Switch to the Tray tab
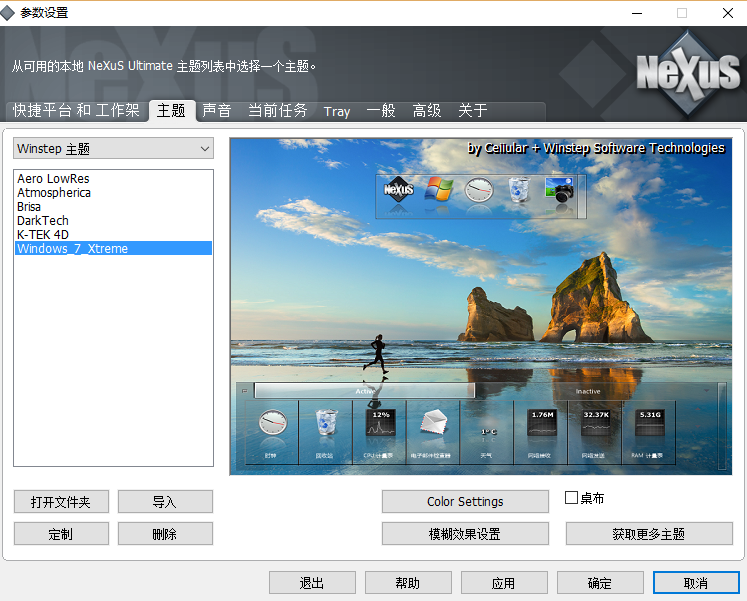The image size is (747, 601). 337,111
